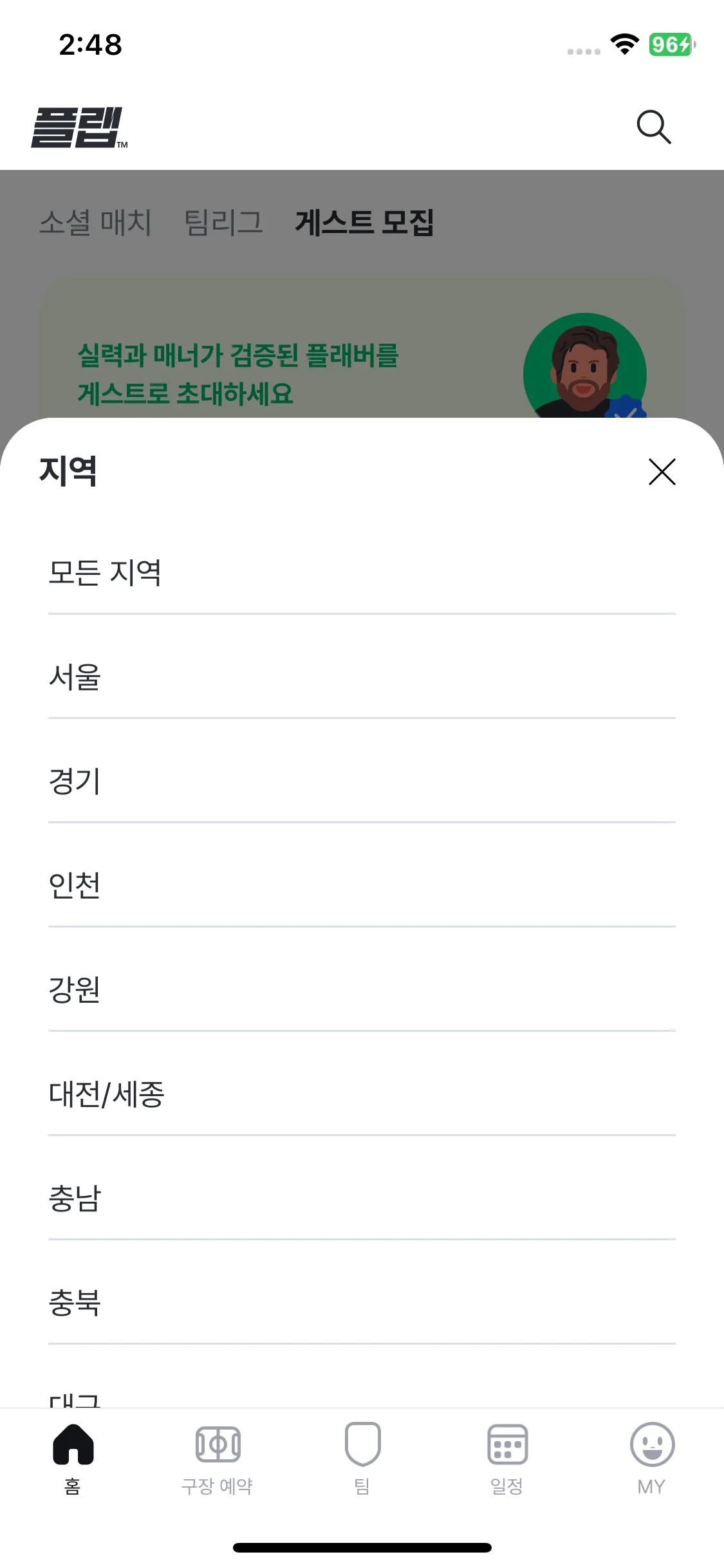The height and width of the screenshot is (1568, 724).
Task: Switch to the 소셜 매치 tab
Action: pos(95,223)
